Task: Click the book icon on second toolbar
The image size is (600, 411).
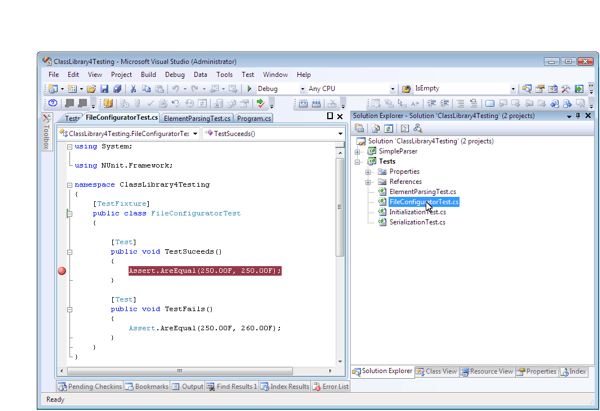Action: click(108, 103)
